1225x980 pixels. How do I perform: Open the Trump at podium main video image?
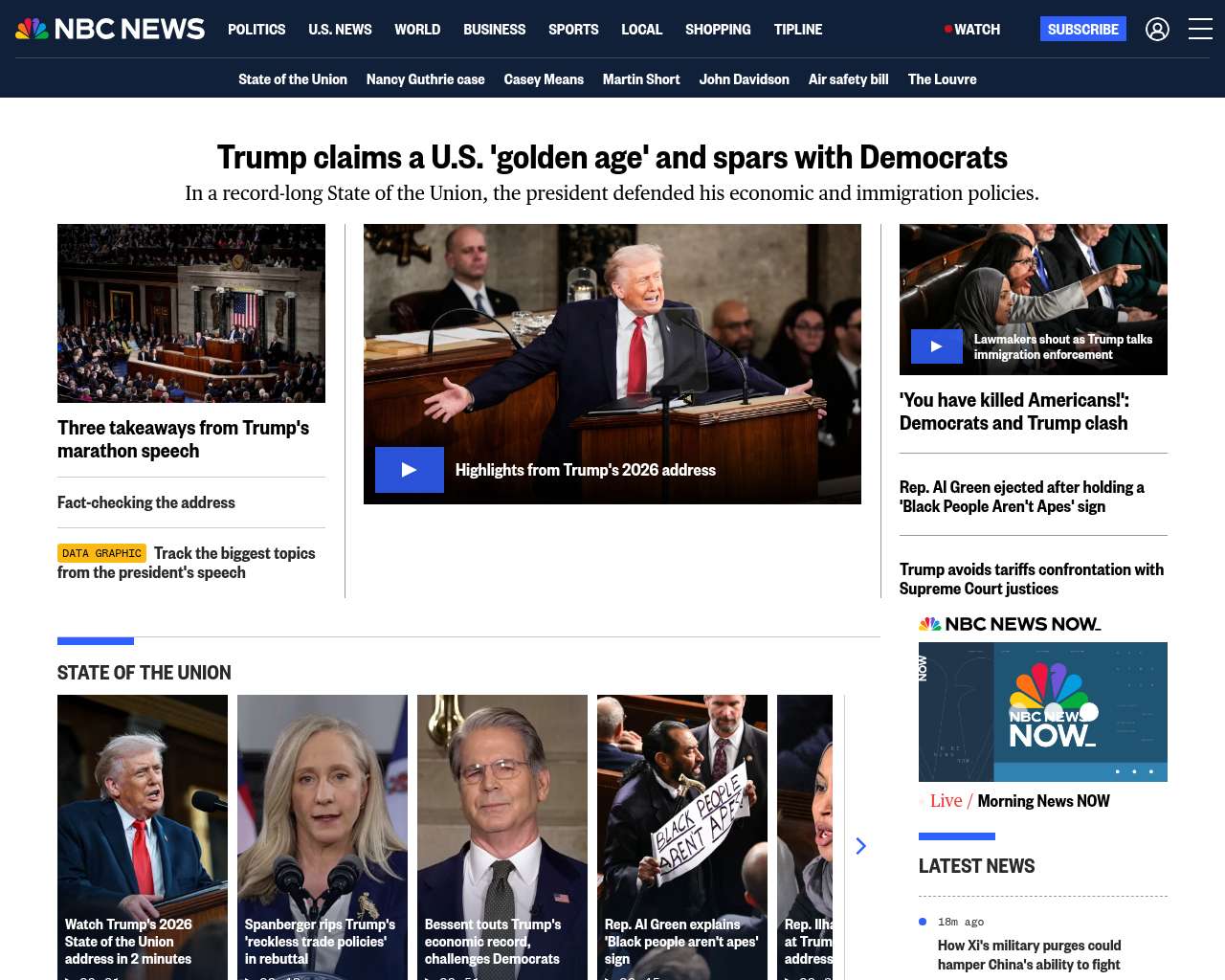[x=612, y=364]
